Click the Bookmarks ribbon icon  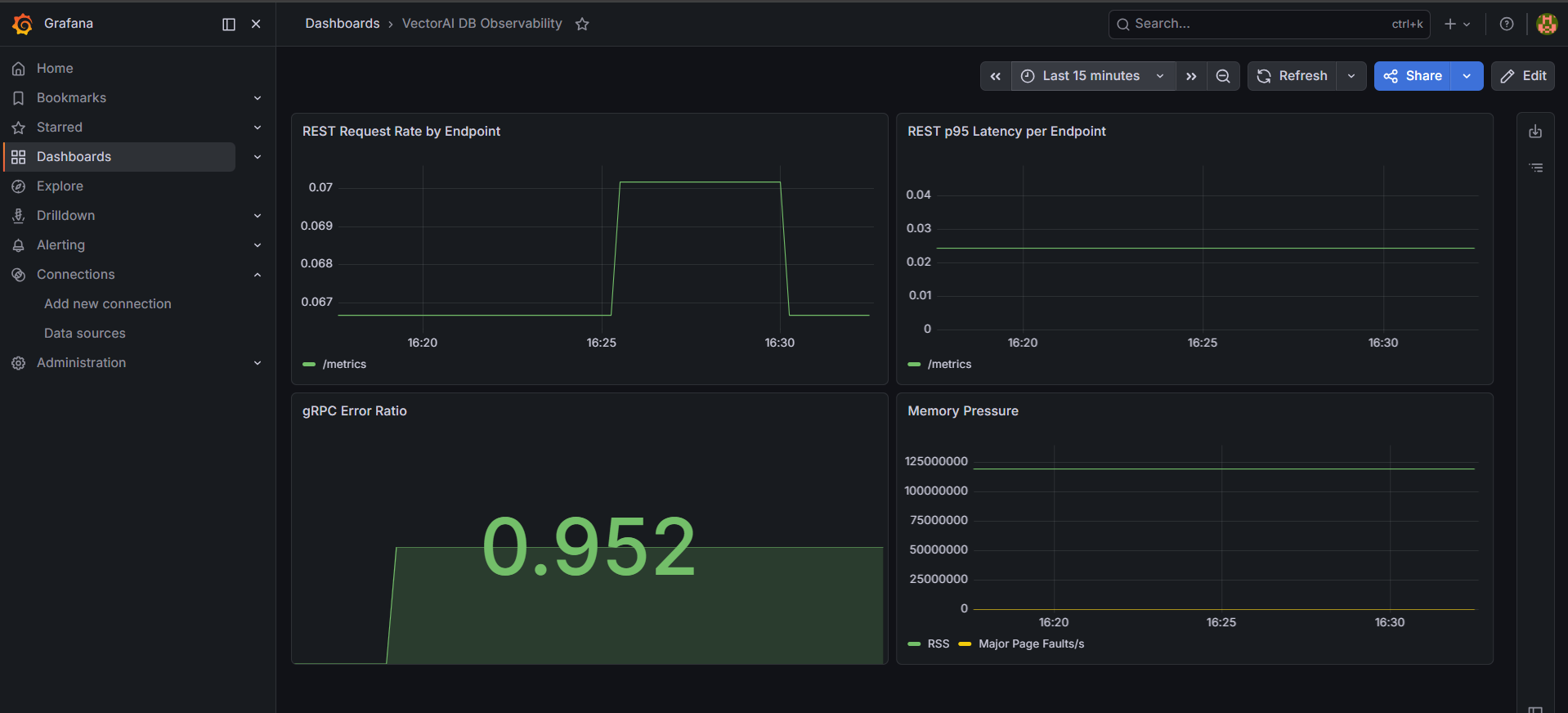(x=19, y=98)
